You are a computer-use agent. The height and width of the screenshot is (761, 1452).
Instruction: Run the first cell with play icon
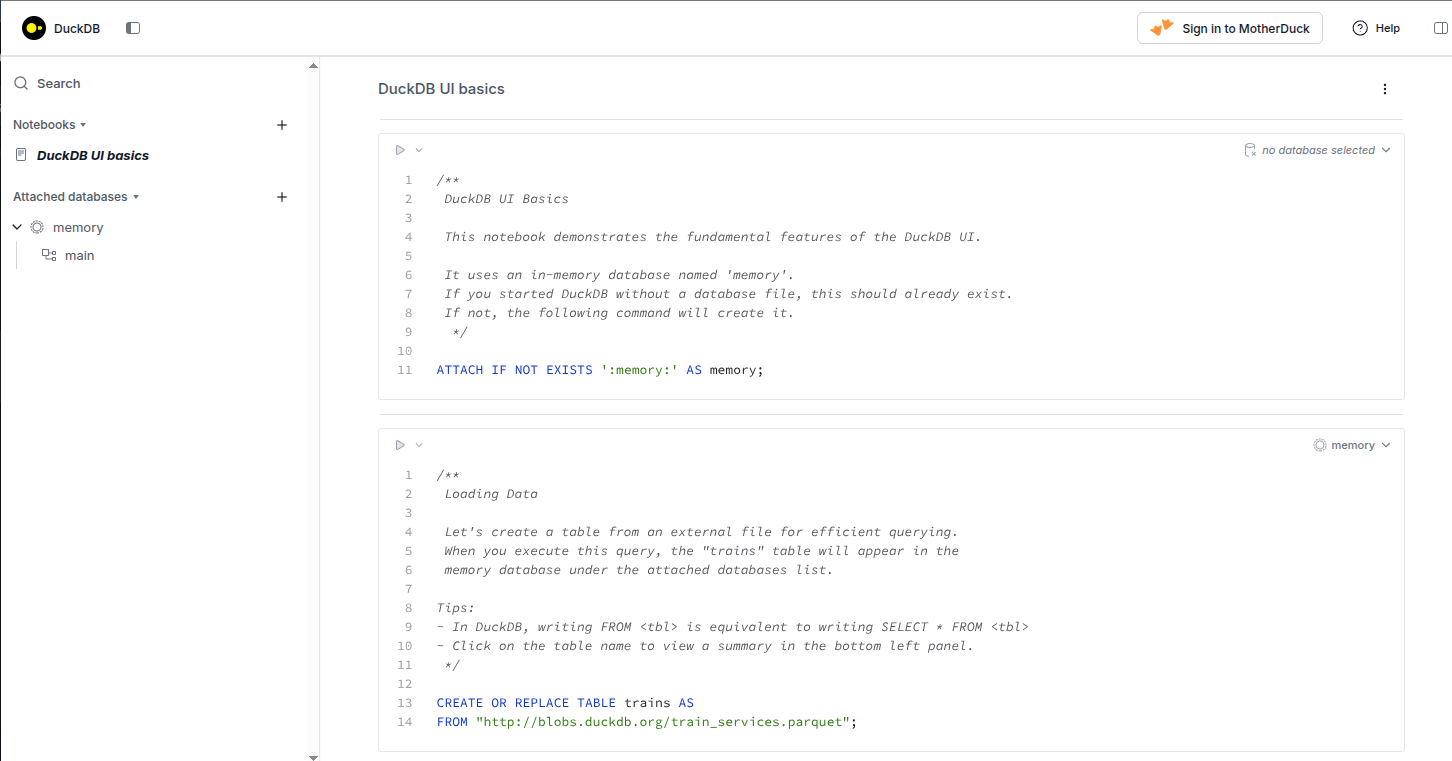tap(400, 150)
